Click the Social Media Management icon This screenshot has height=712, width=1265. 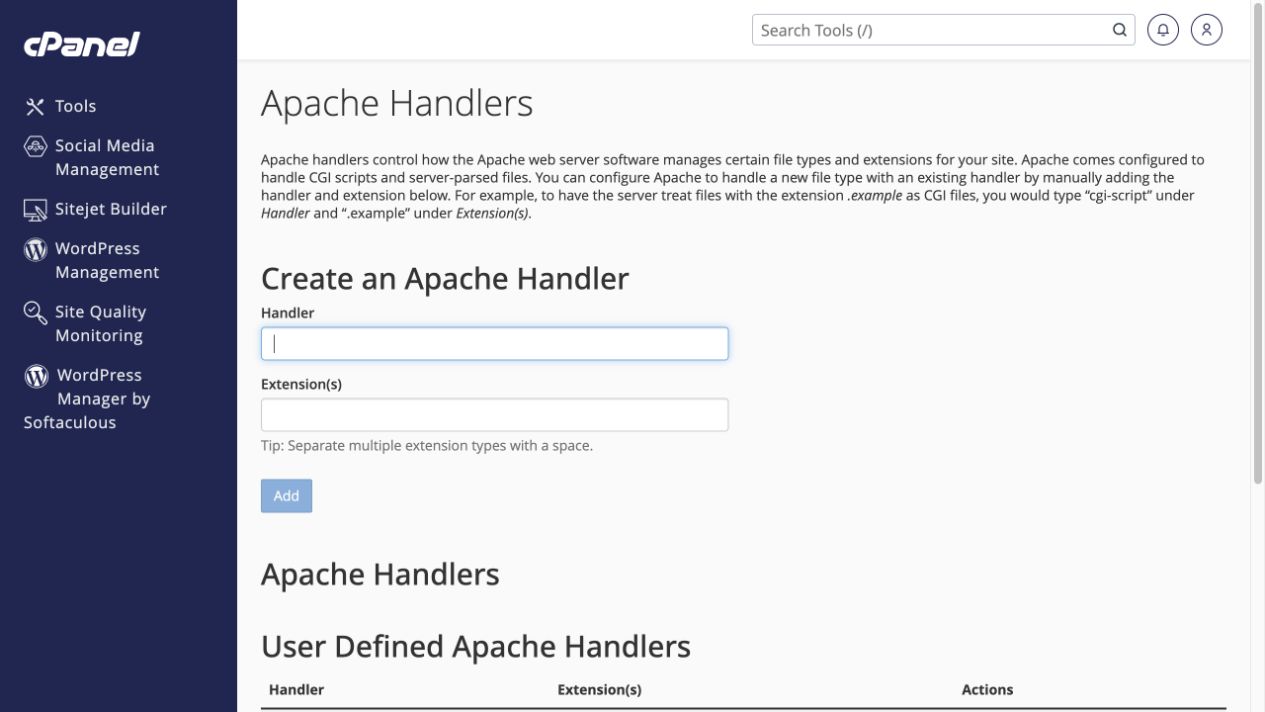pyautogui.click(x=35, y=146)
